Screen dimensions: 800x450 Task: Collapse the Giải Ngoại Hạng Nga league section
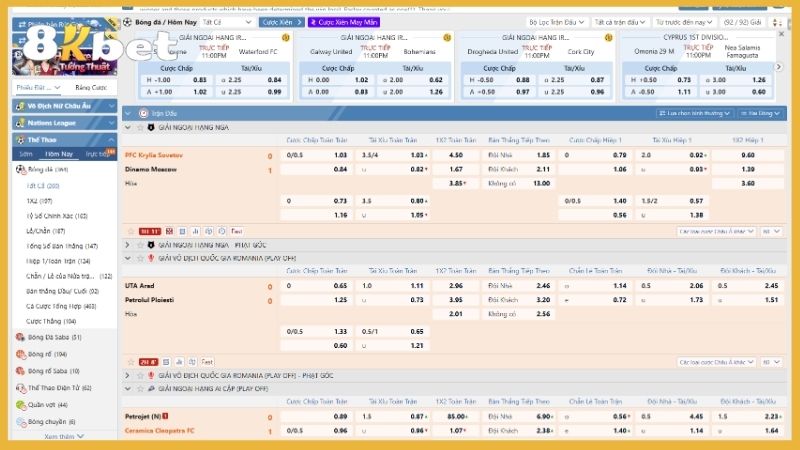128,128
